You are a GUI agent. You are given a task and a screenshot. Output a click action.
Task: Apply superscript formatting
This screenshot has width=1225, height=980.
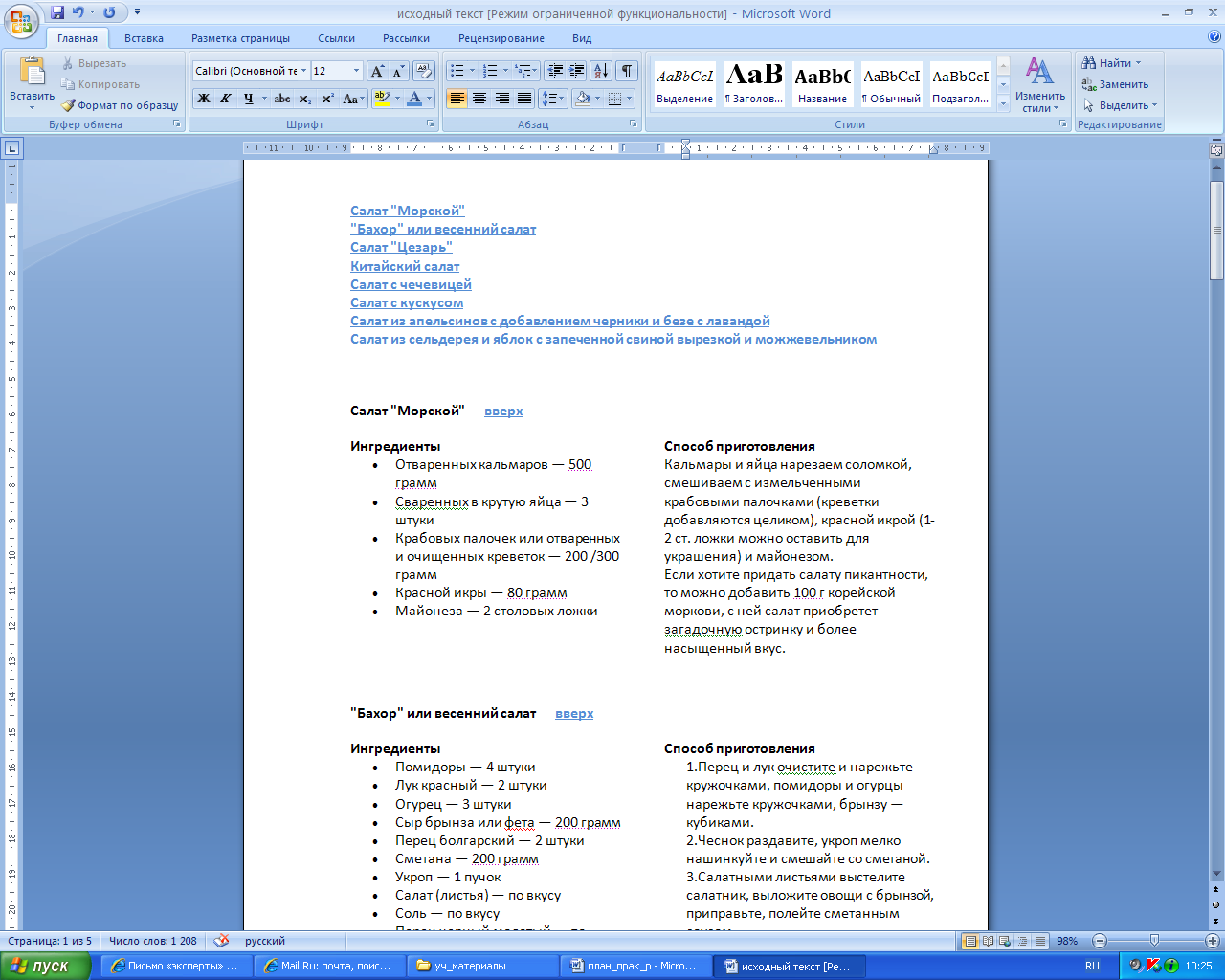tap(327, 99)
